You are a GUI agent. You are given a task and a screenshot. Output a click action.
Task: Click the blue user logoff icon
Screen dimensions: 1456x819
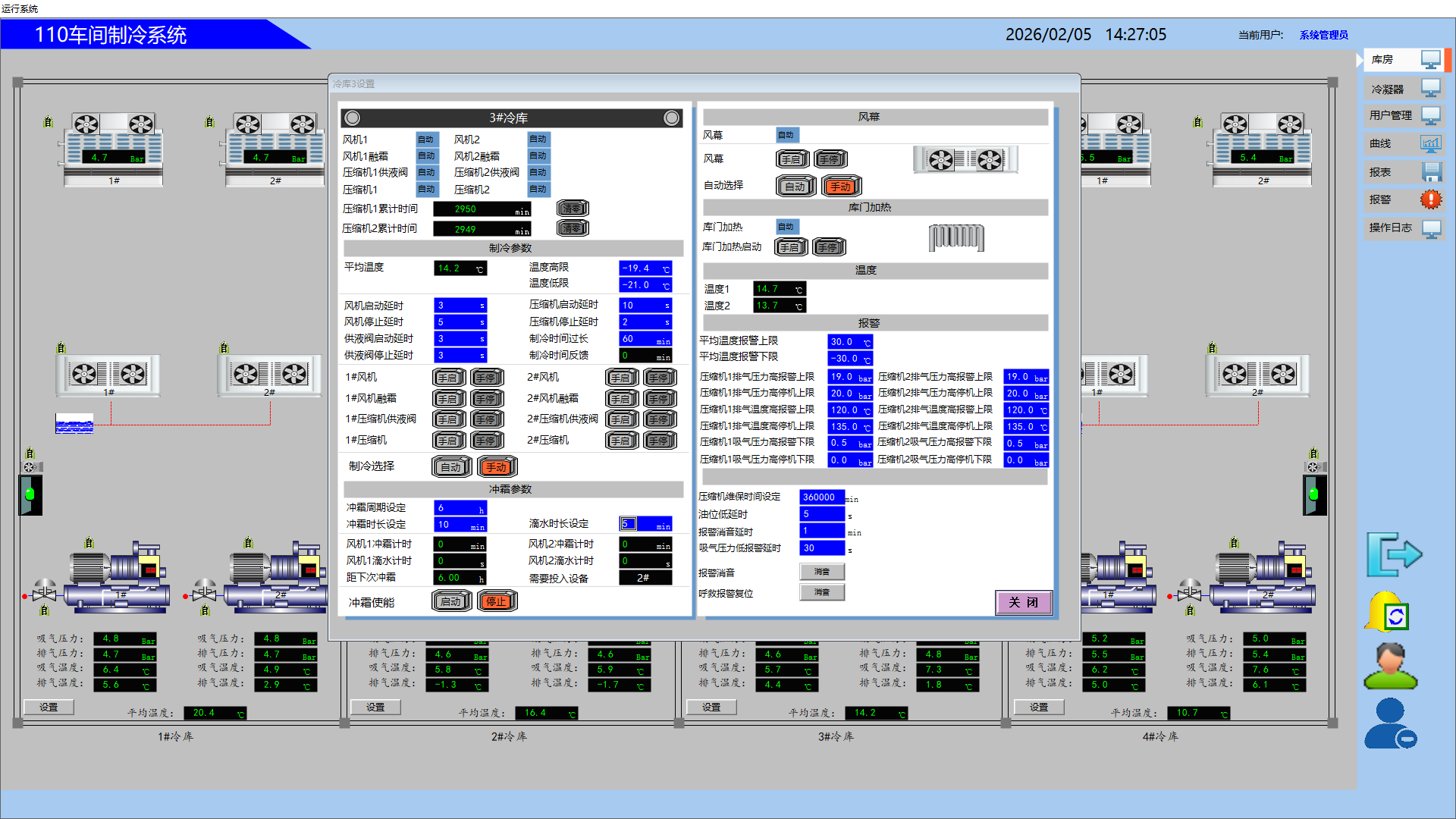click(x=1390, y=723)
